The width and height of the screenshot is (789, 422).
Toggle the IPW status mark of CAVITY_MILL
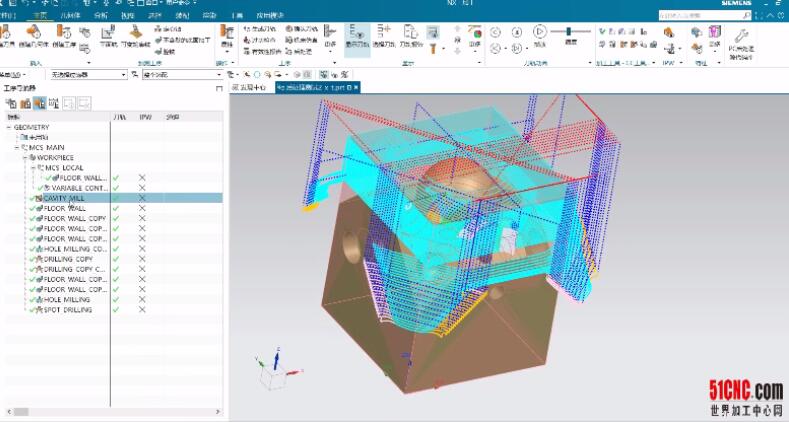click(x=142, y=198)
